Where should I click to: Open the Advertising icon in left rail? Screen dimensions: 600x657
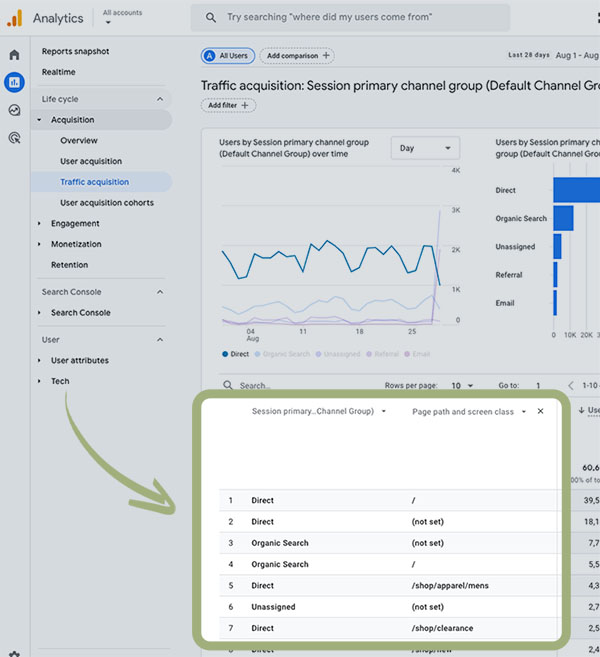click(x=14, y=138)
